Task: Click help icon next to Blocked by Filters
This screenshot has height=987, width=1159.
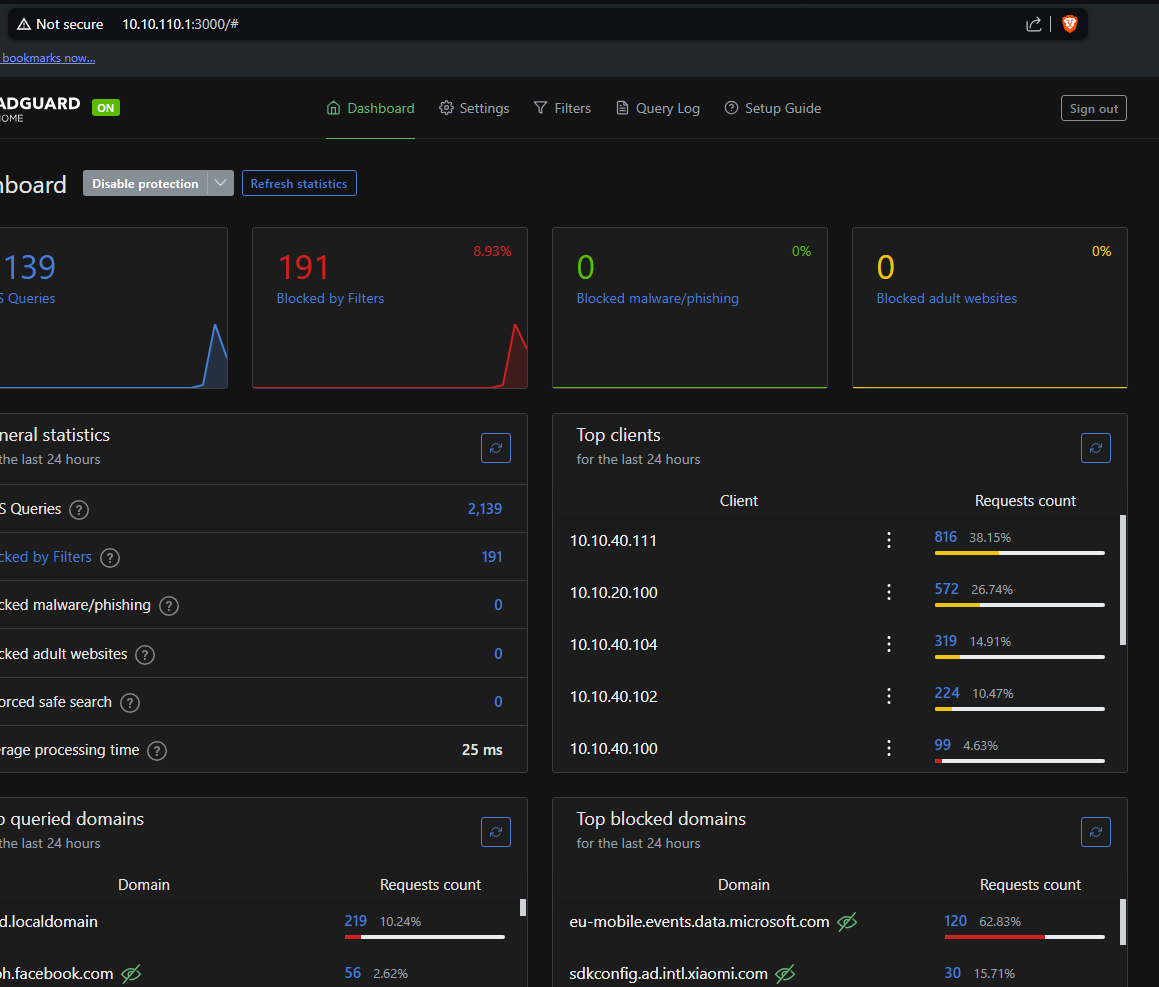Action: 110,558
